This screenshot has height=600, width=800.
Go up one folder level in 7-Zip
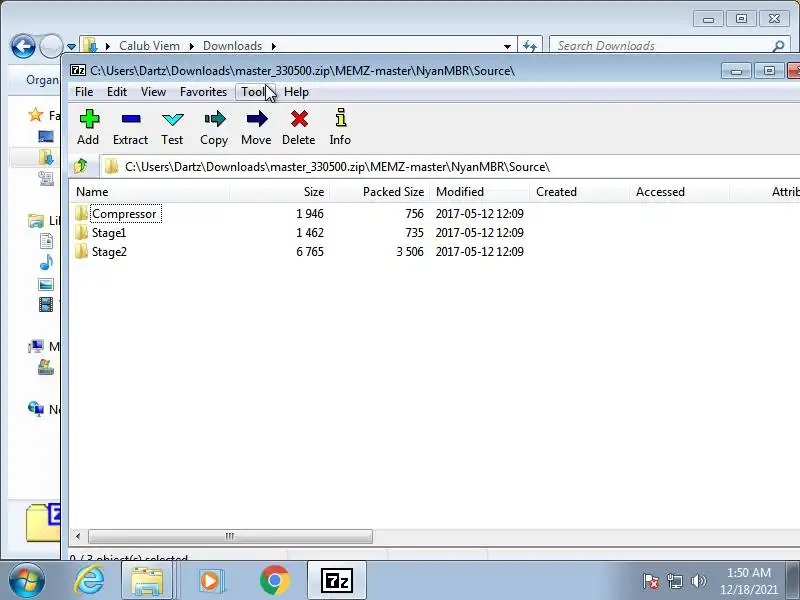(x=81, y=166)
